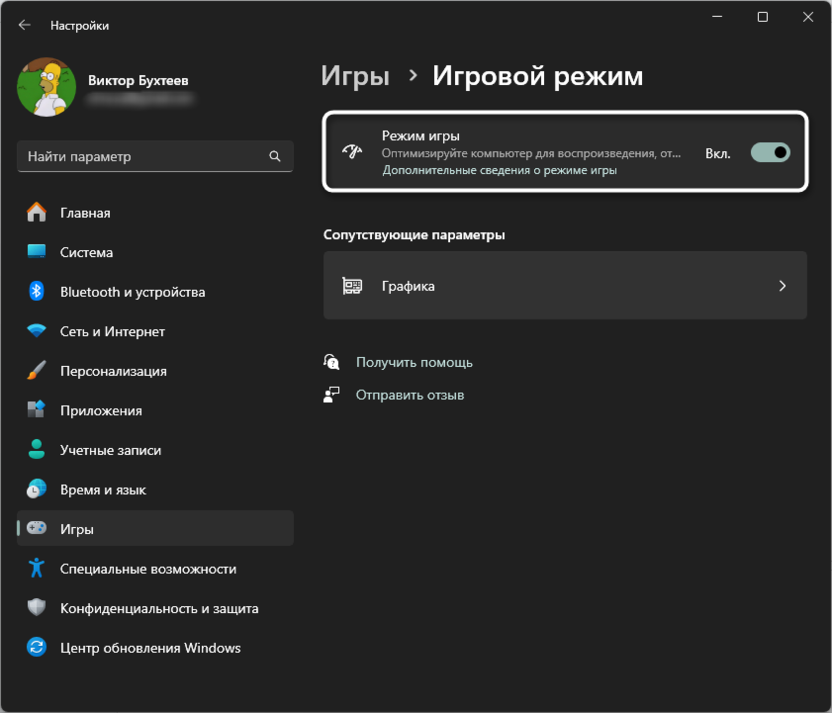Maximize the Settings window
Image resolution: width=832 pixels, height=713 pixels.
point(762,17)
